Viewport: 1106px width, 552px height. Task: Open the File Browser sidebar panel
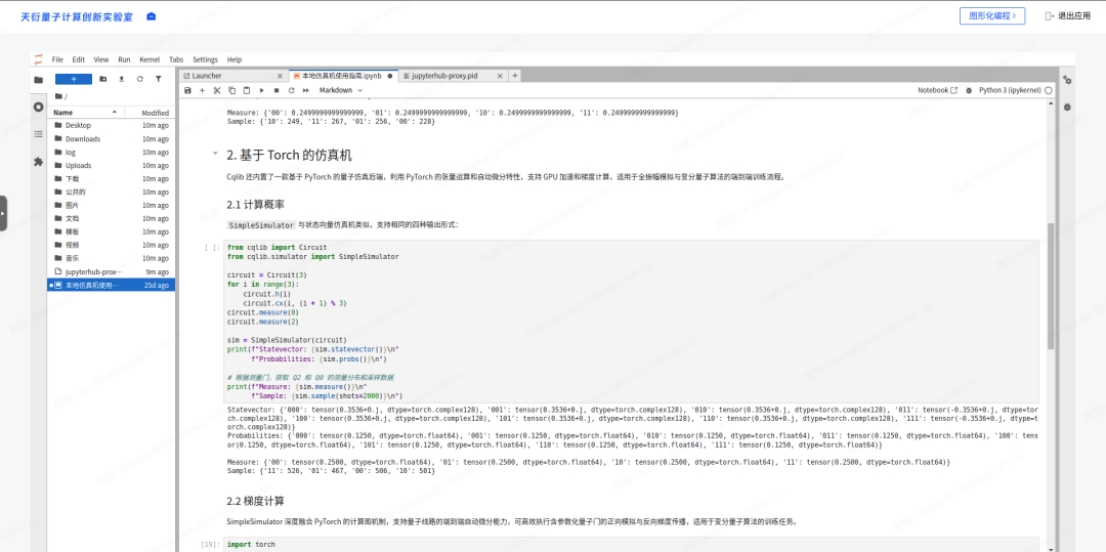pos(38,80)
